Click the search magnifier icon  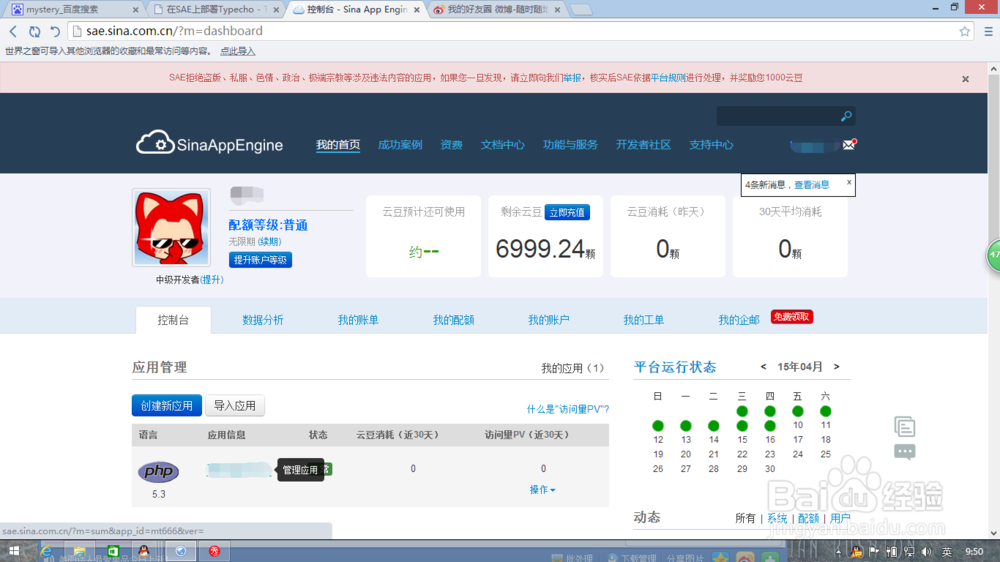(x=846, y=116)
